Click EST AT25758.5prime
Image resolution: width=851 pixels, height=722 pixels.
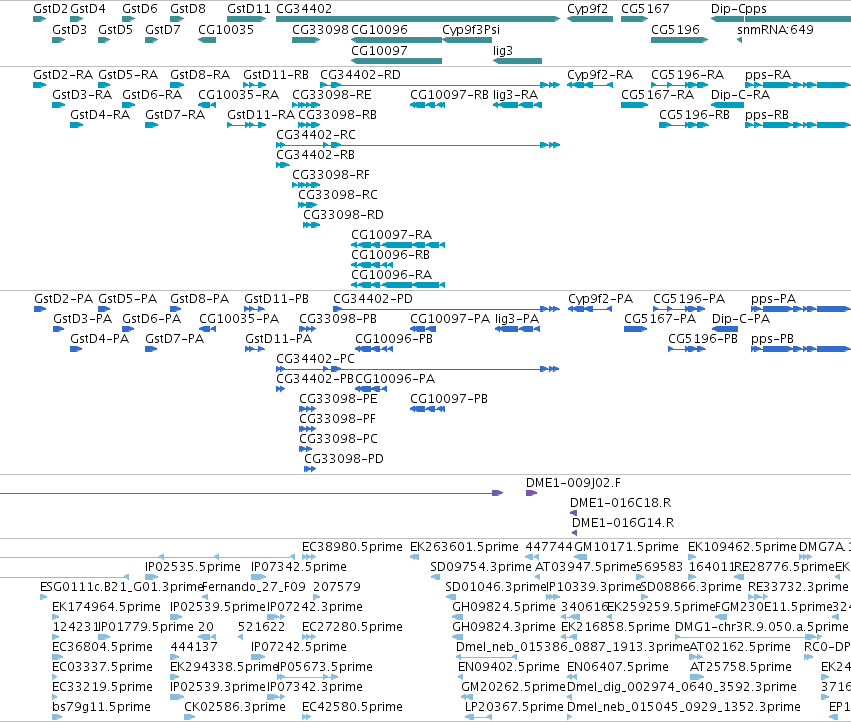[741, 667]
